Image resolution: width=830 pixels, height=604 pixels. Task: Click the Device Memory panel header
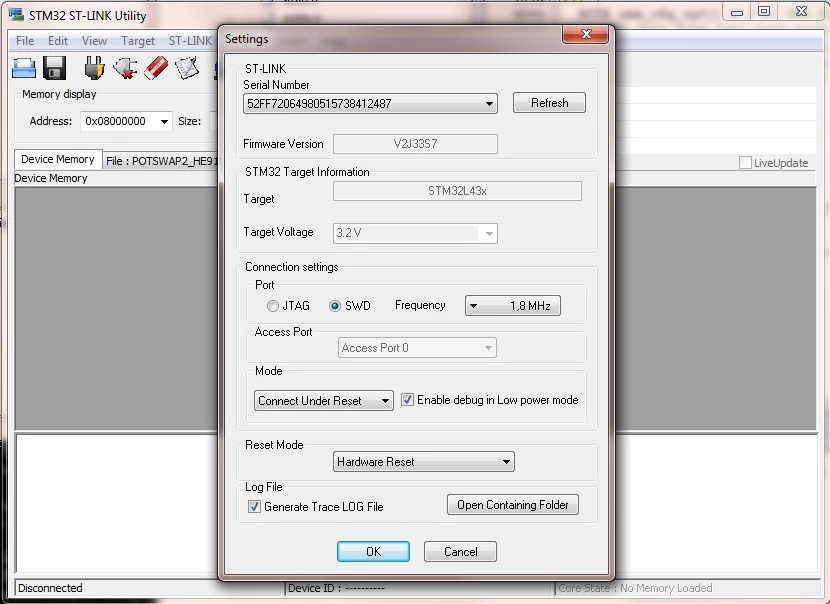(x=51, y=178)
